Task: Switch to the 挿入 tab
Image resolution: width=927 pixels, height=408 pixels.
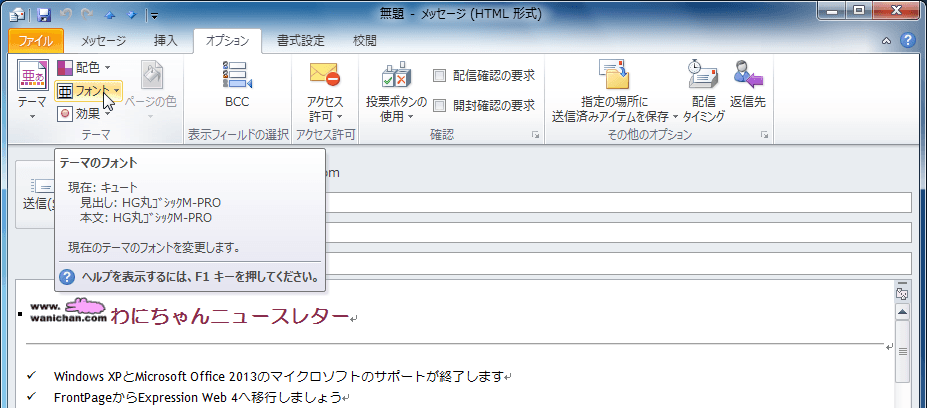Action: [x=165, y=41]
